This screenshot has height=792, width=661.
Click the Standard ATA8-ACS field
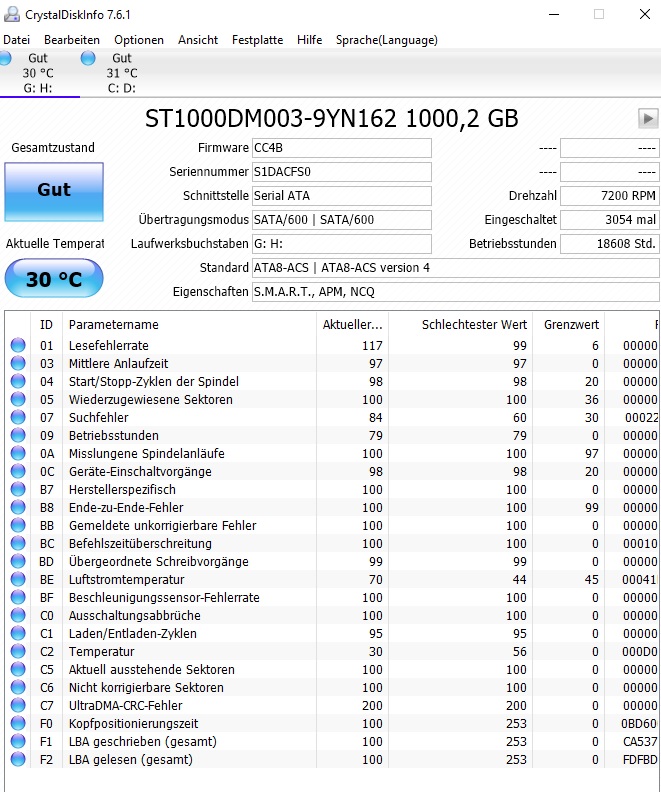pos(455,268)
